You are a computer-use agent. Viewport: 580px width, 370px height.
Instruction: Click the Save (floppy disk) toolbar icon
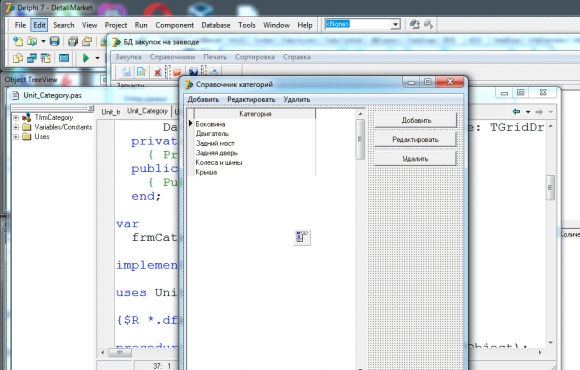click(x=54, y=41)
